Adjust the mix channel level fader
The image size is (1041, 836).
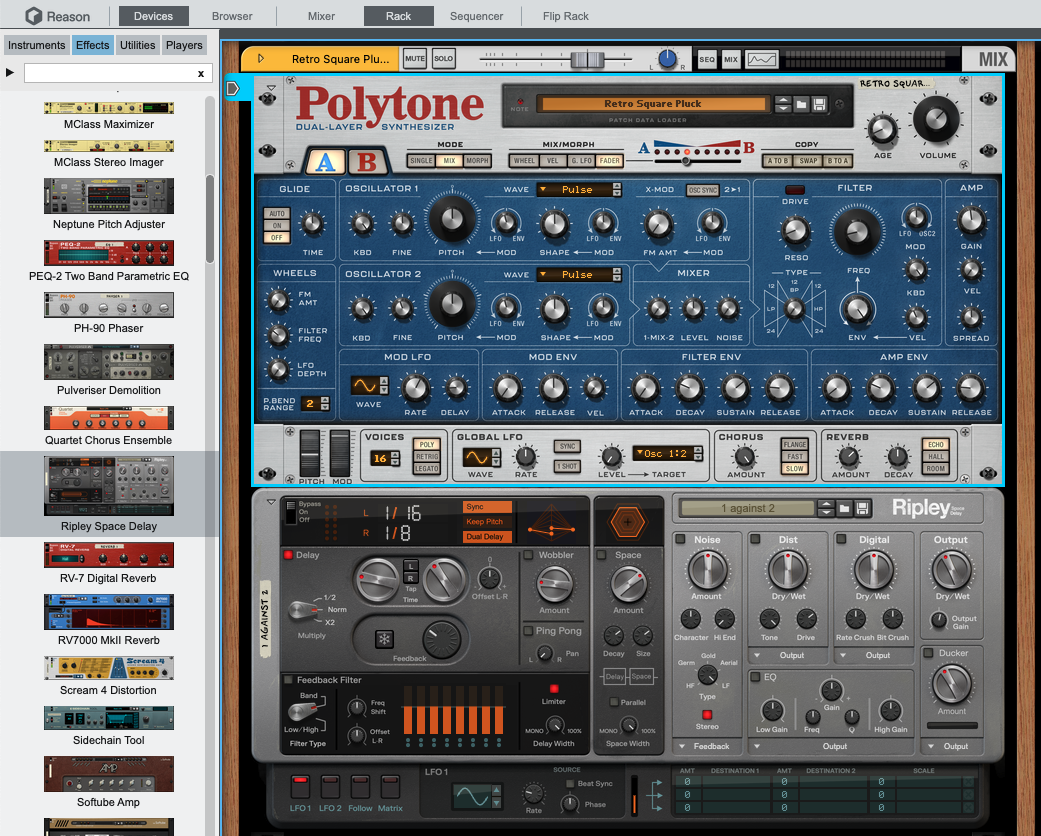pos(588,60)
